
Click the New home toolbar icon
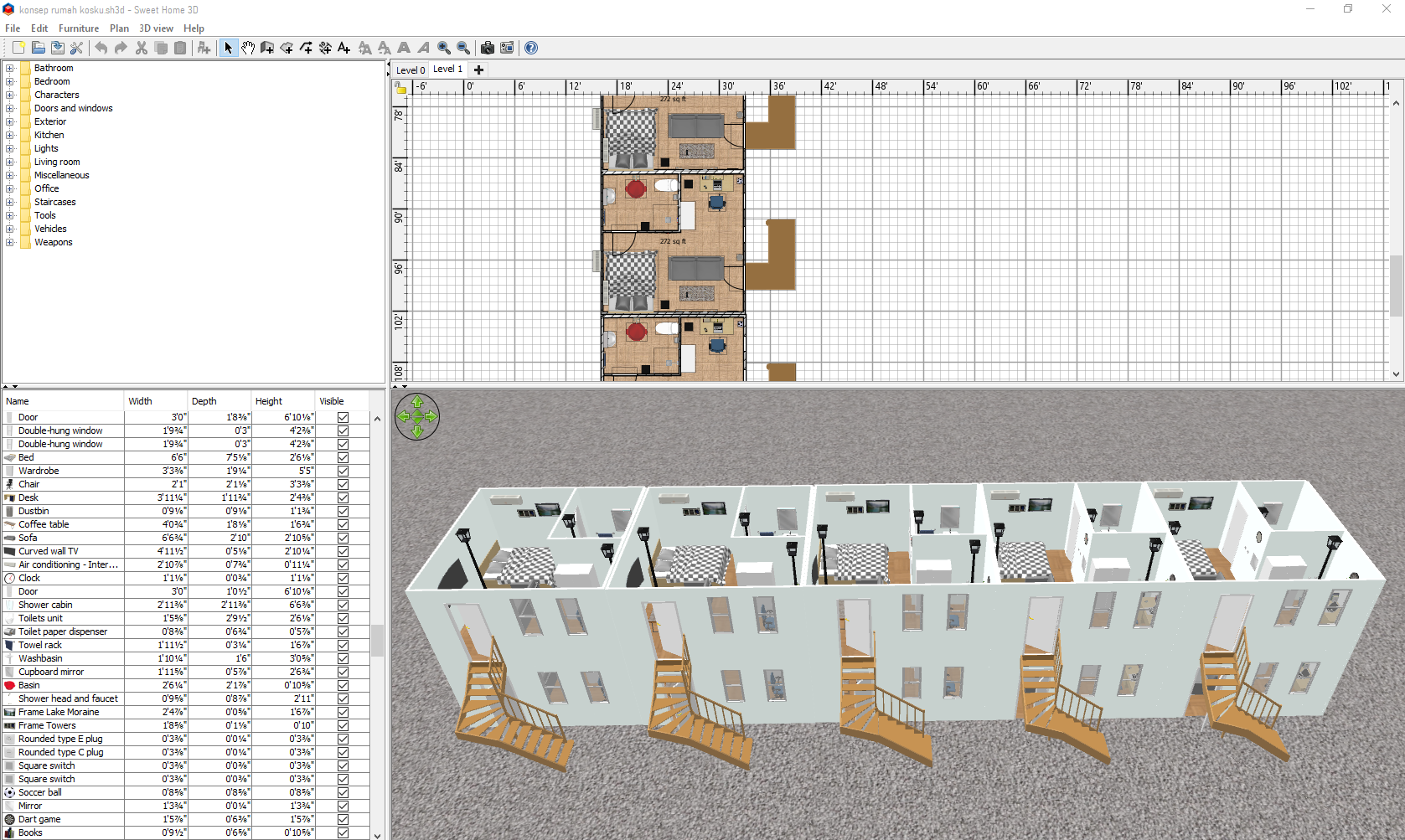(x=18, y=48)
